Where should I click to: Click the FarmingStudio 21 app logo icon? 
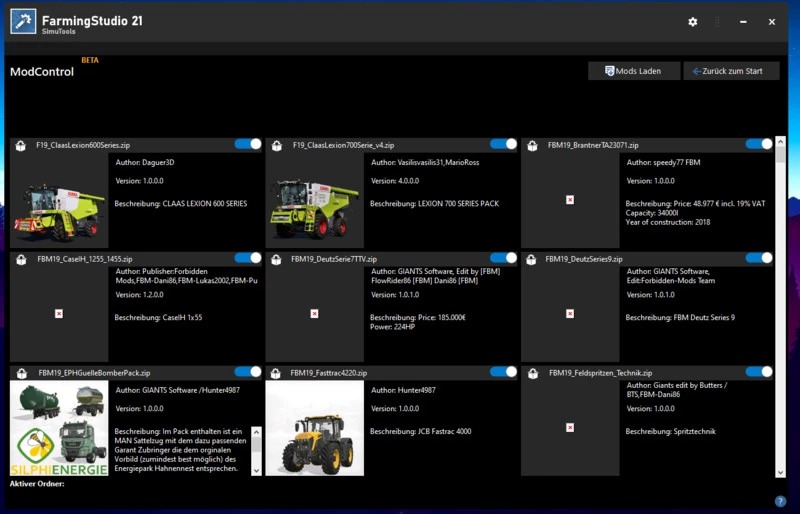(x=23, y=21)
